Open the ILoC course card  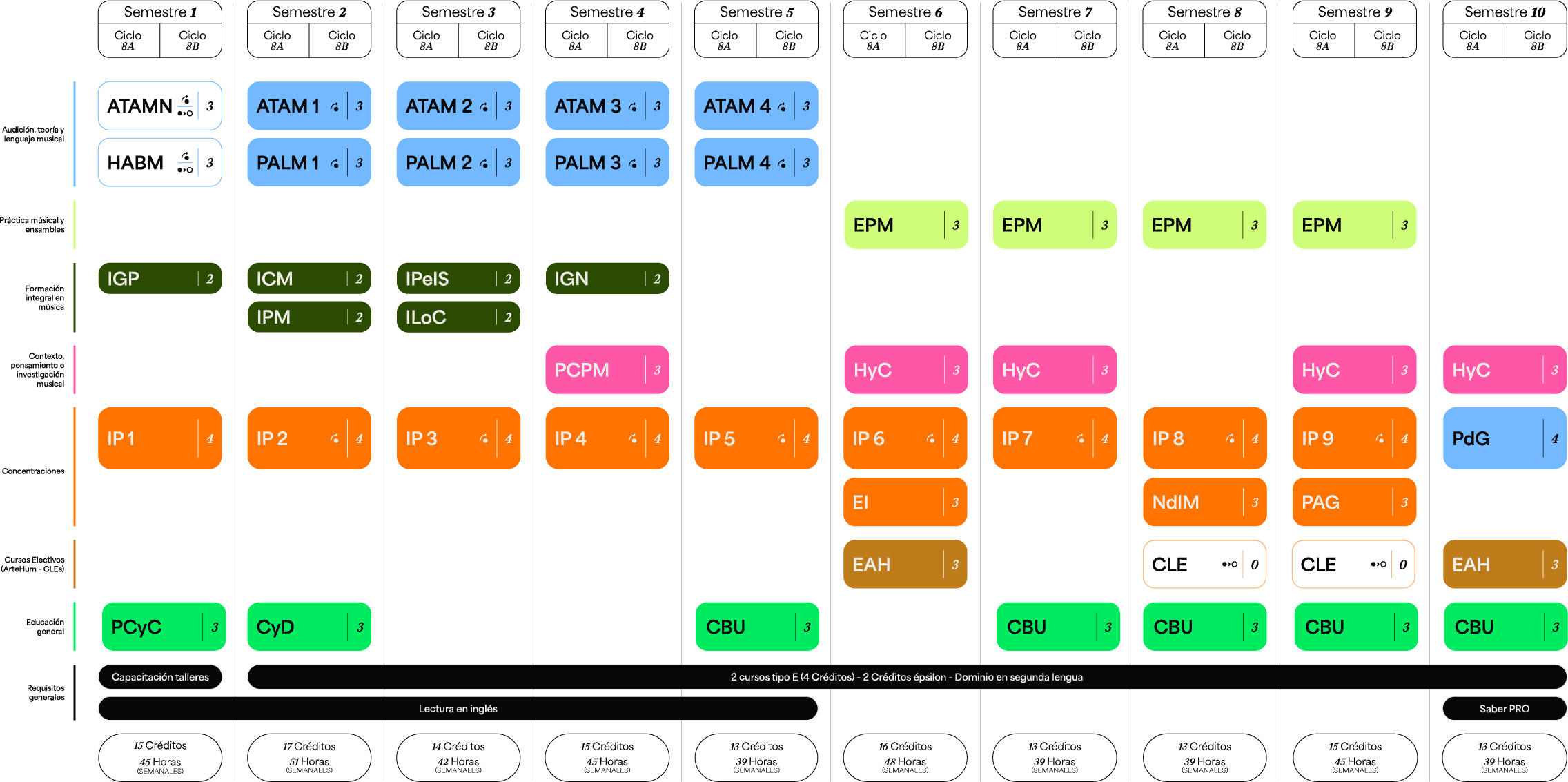[458, 317]
